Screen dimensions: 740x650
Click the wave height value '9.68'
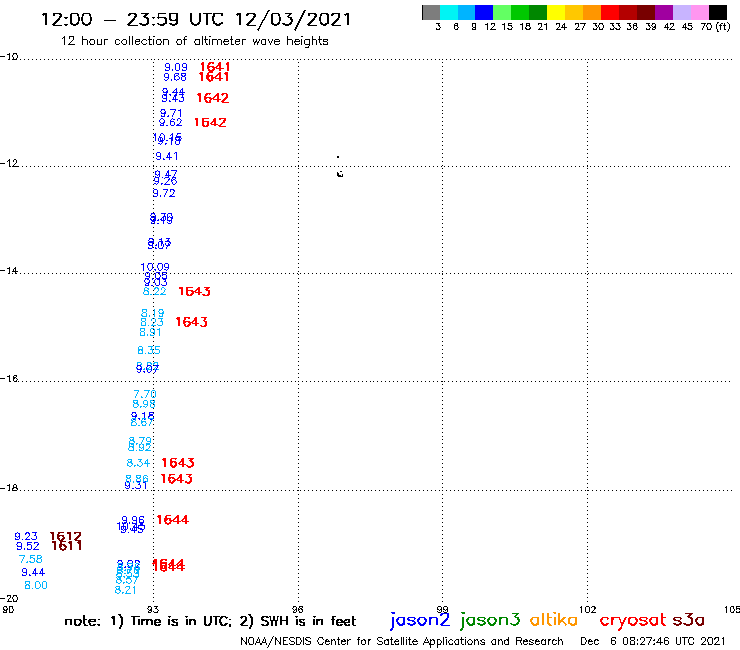[175, 77]
